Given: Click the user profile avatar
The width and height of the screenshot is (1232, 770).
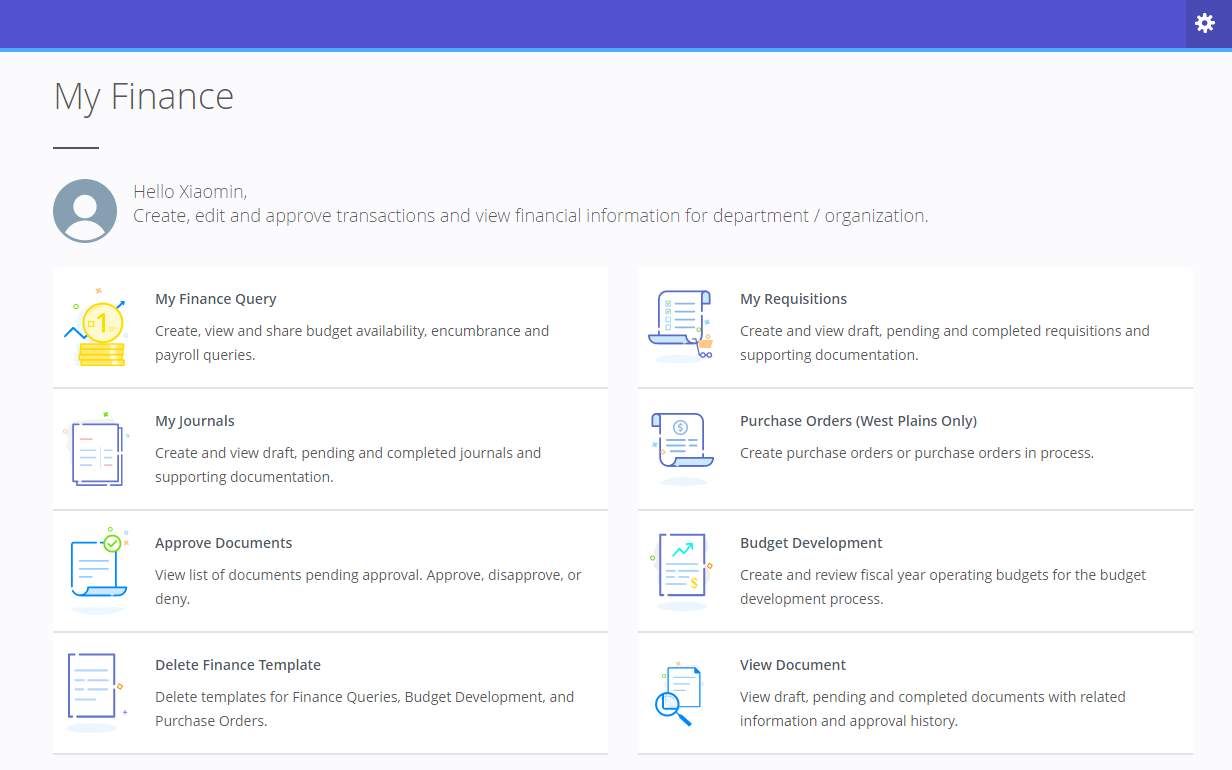Looking at the screenshot, I should (x=85, y=211).
